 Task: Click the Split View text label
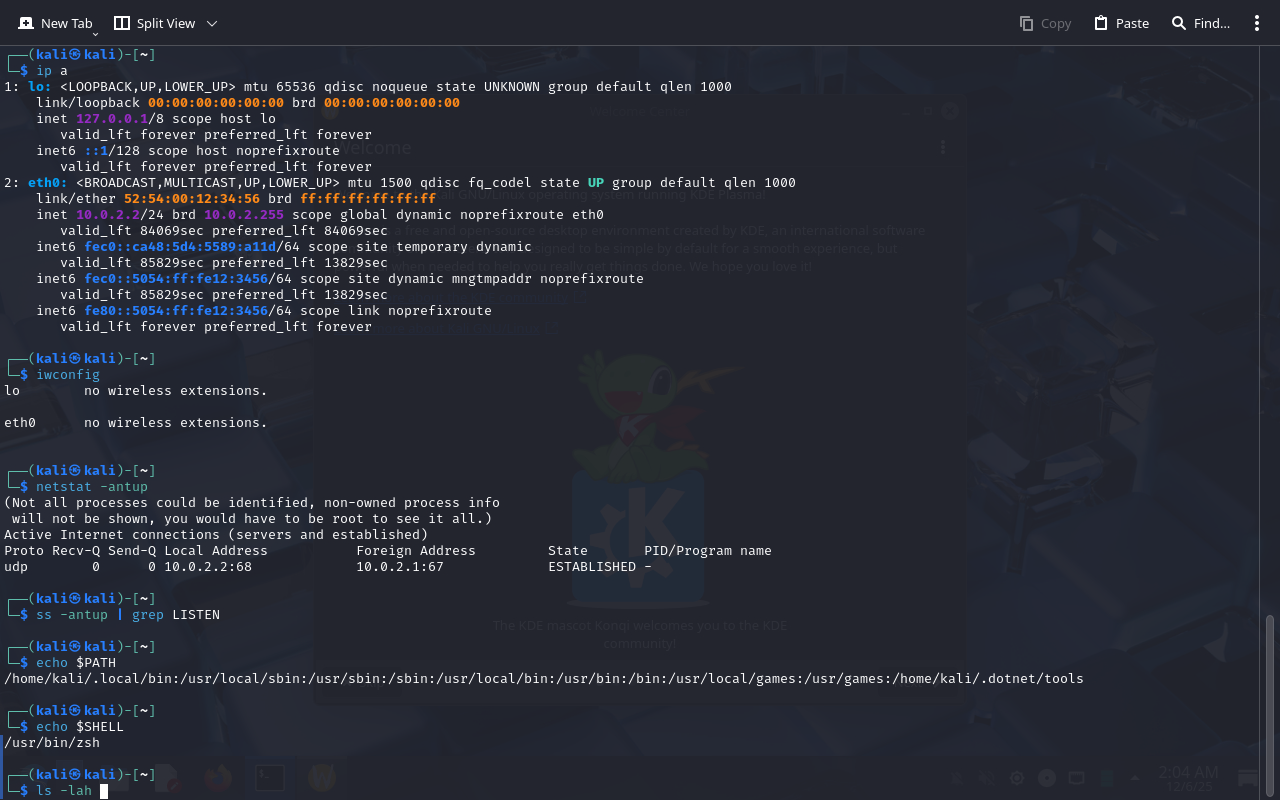166,23
